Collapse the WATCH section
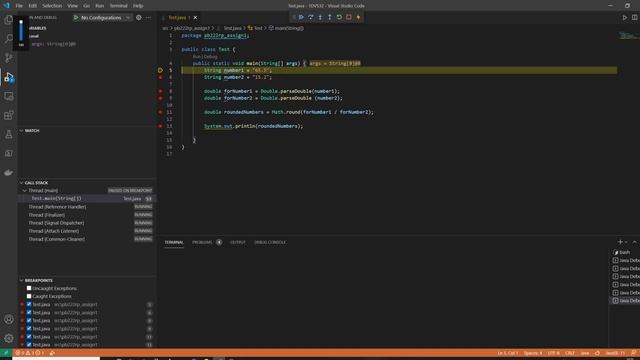Screen dimensions: 640x360 pyautogui.click(x=21, y=131)
